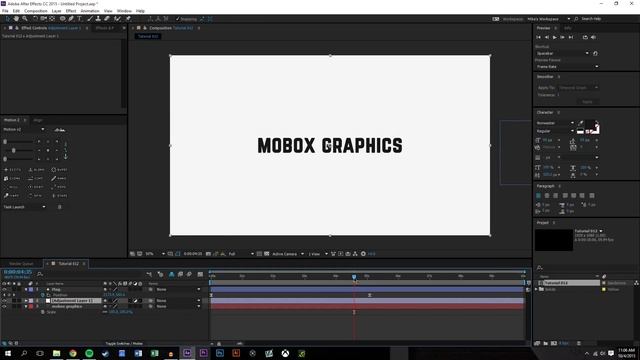Click reset exposure icon in viewer footer
Image resolution: width=640 pixels, height=360 pixels.
[x=363, y=254]
